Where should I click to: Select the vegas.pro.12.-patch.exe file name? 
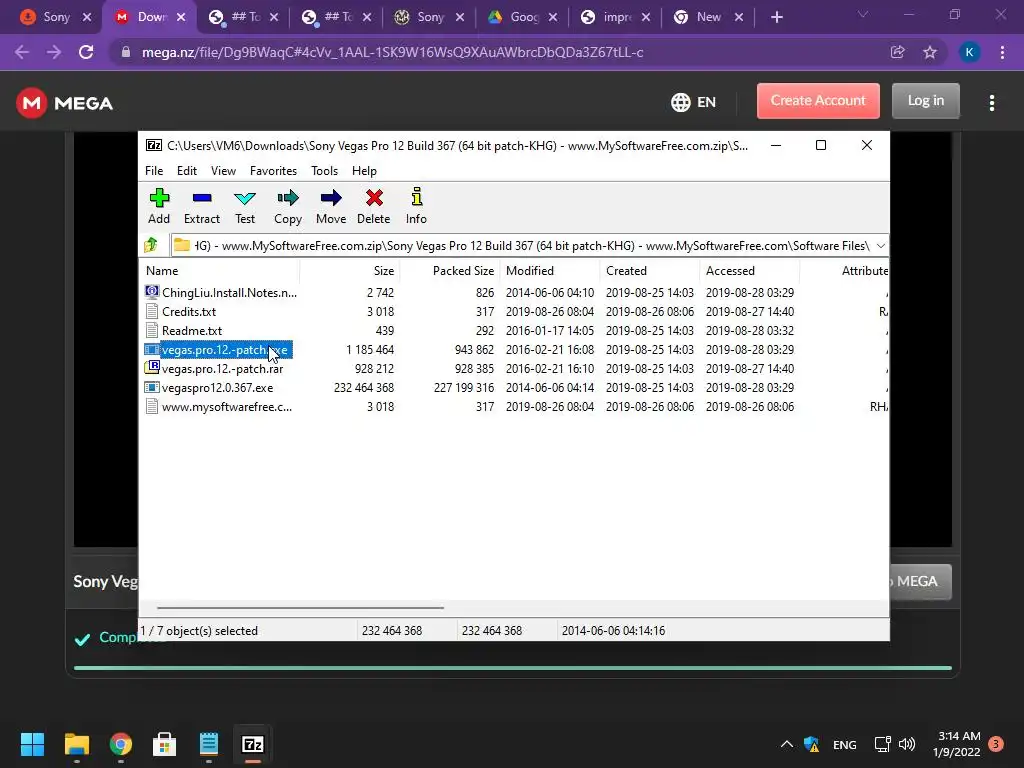[225, 349]
